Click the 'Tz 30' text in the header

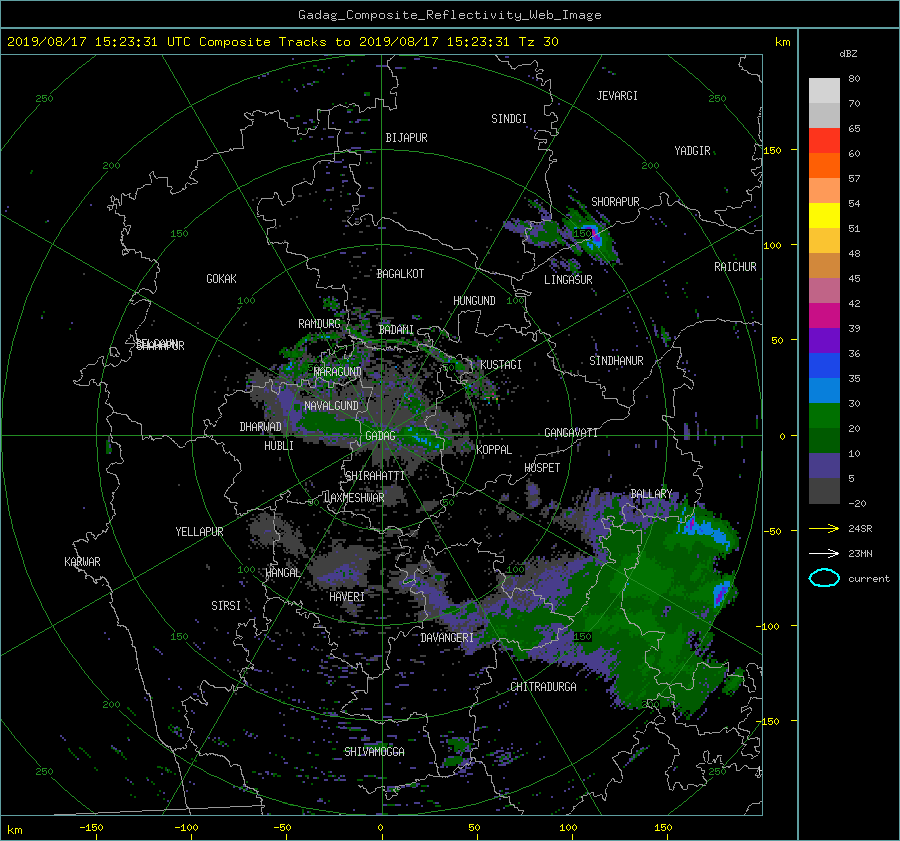click(x=538, y=42)
